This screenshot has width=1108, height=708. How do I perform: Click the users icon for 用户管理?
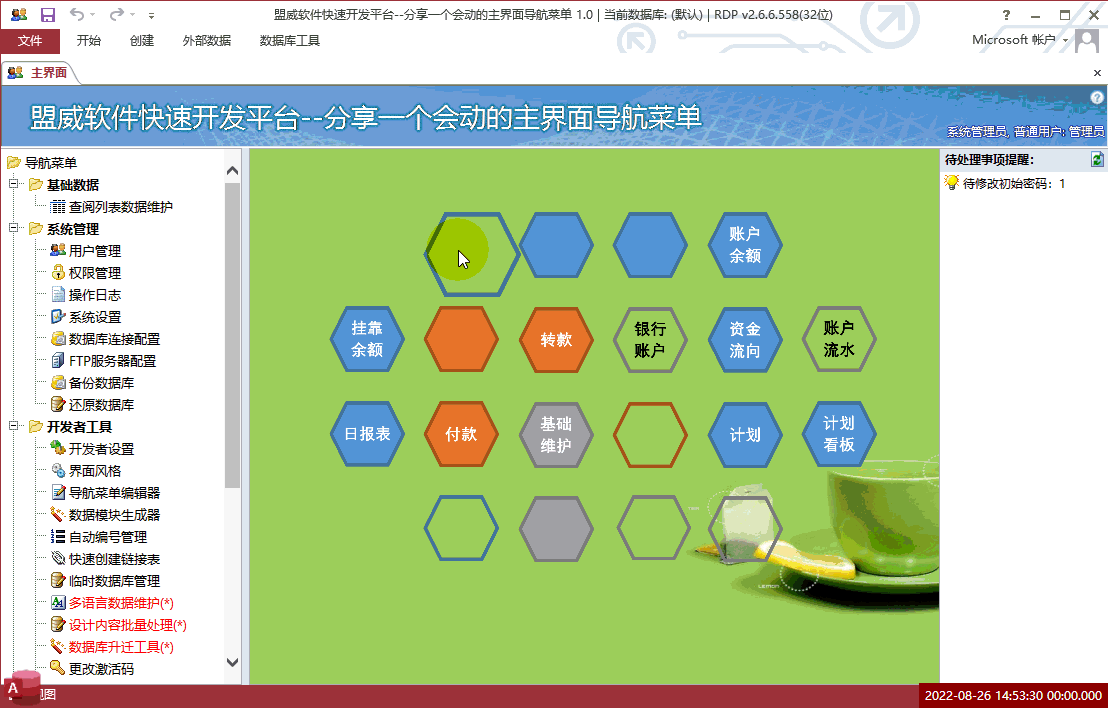58,251
